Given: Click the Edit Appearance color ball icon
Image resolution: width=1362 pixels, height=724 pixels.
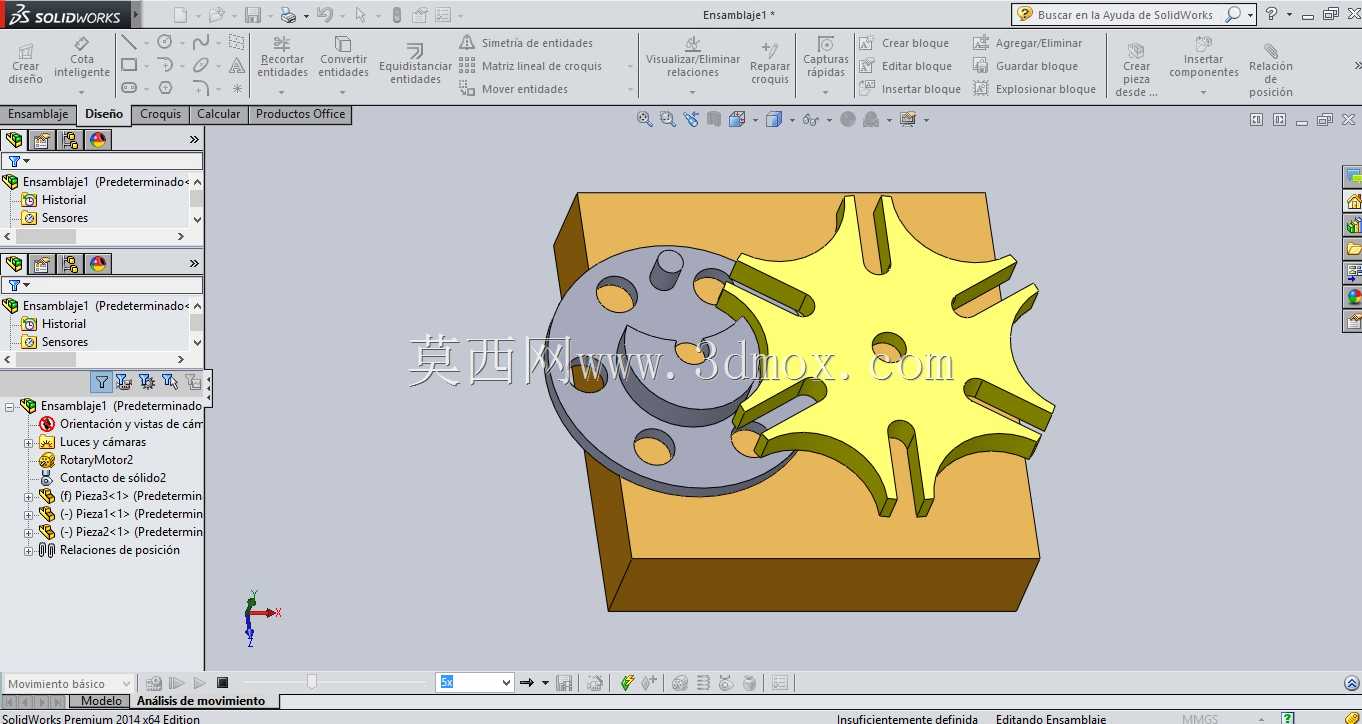Looking at the screenshot, I should 848,119.
